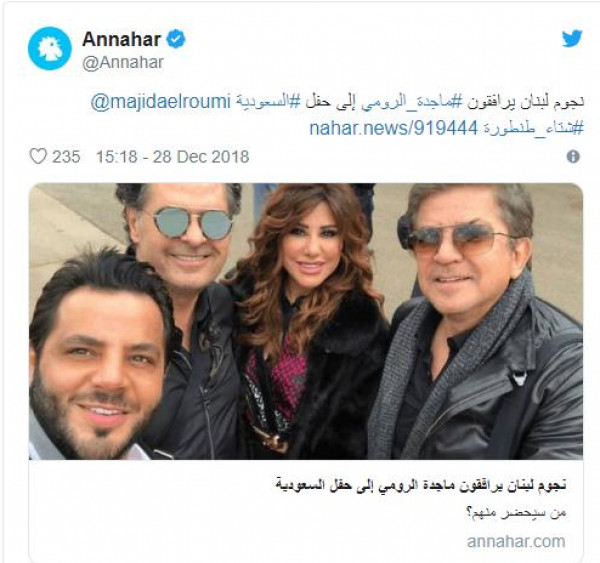Screen dimensions: 600x563
Task: Open the celebrities group photo
Action: pos(306,321)
